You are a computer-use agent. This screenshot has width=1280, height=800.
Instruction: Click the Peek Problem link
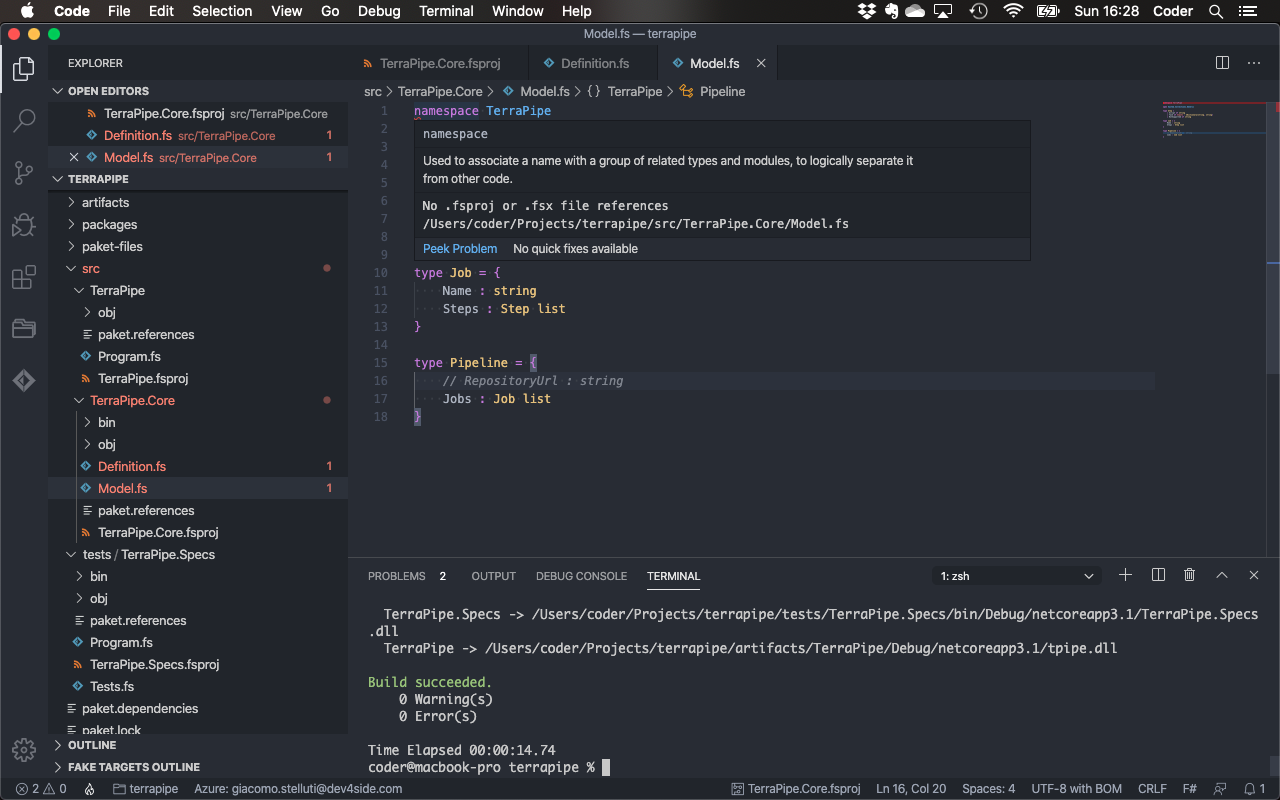[459, 248]
